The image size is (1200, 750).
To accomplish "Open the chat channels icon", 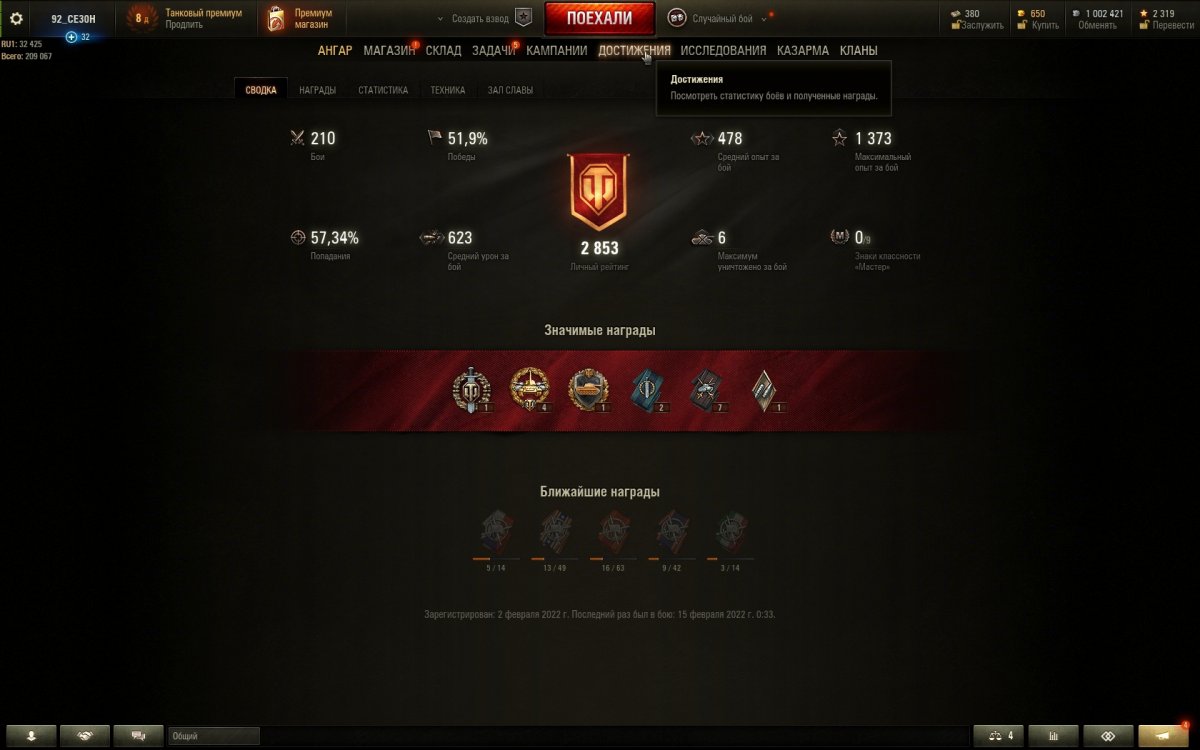I will pos(138,736).
